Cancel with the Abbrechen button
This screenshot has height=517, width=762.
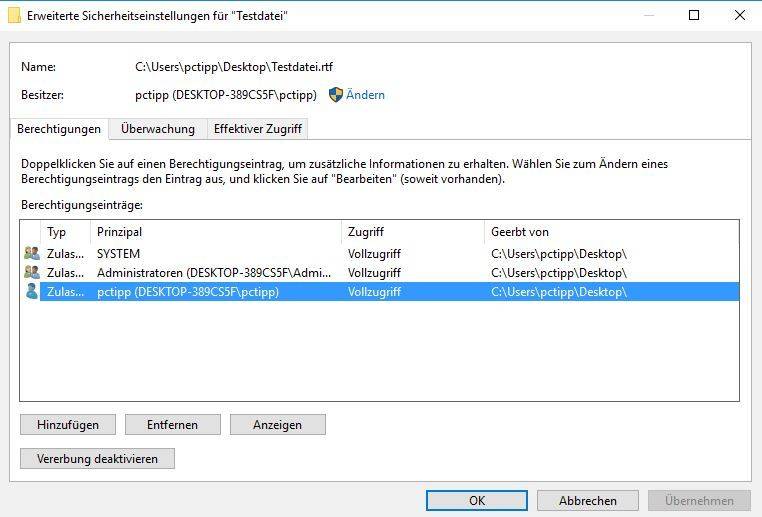click(588, 500)
